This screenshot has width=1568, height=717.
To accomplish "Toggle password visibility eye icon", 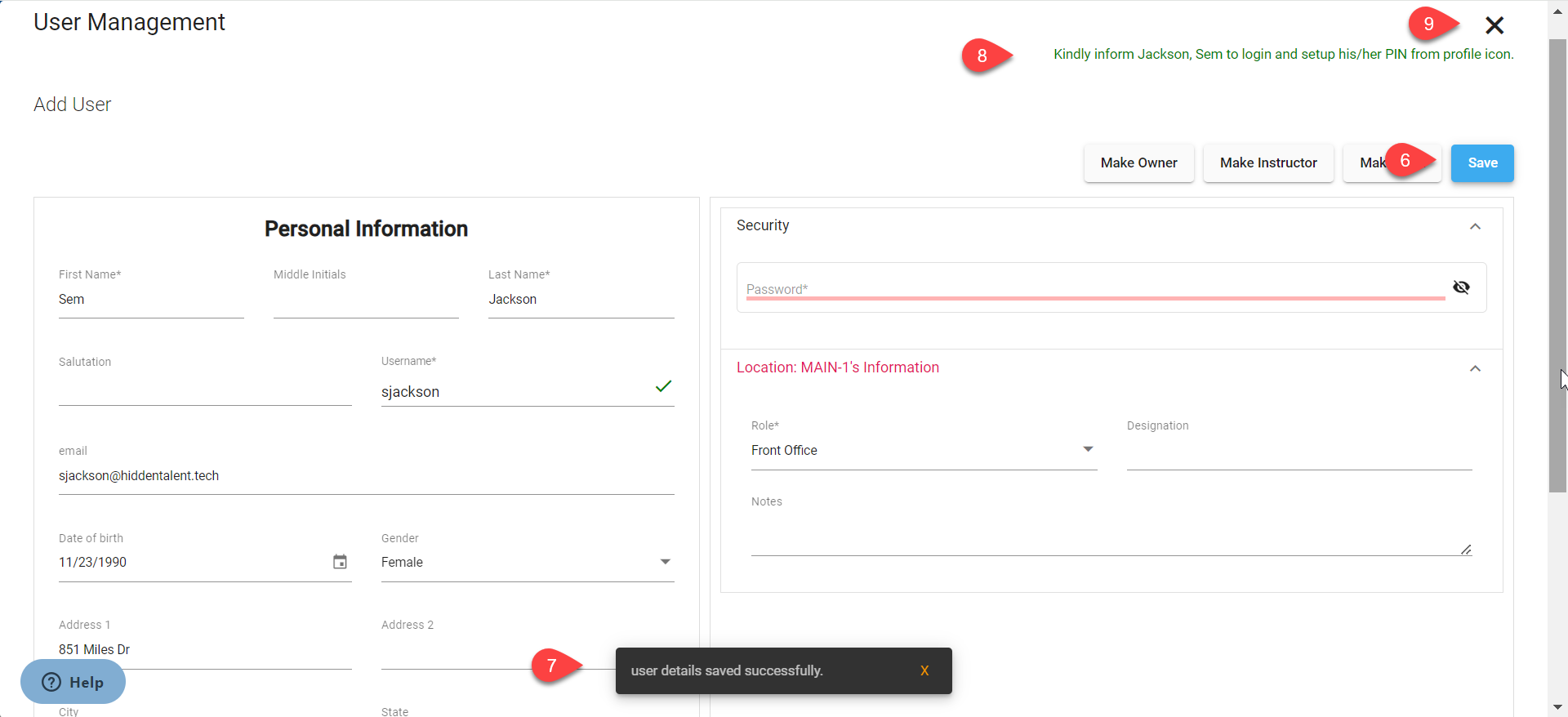I will click(x=1461, y=287).
